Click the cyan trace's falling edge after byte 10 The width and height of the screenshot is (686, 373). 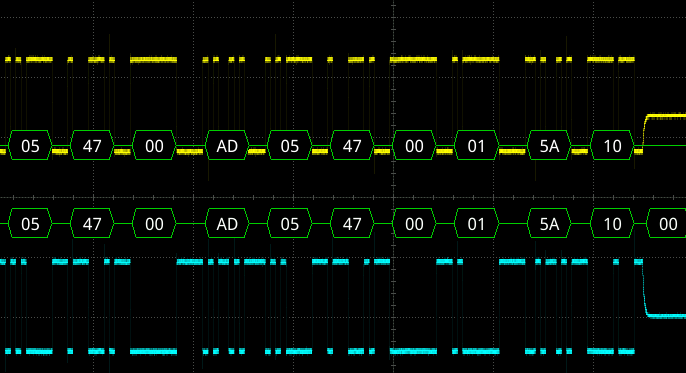point(644,289)
